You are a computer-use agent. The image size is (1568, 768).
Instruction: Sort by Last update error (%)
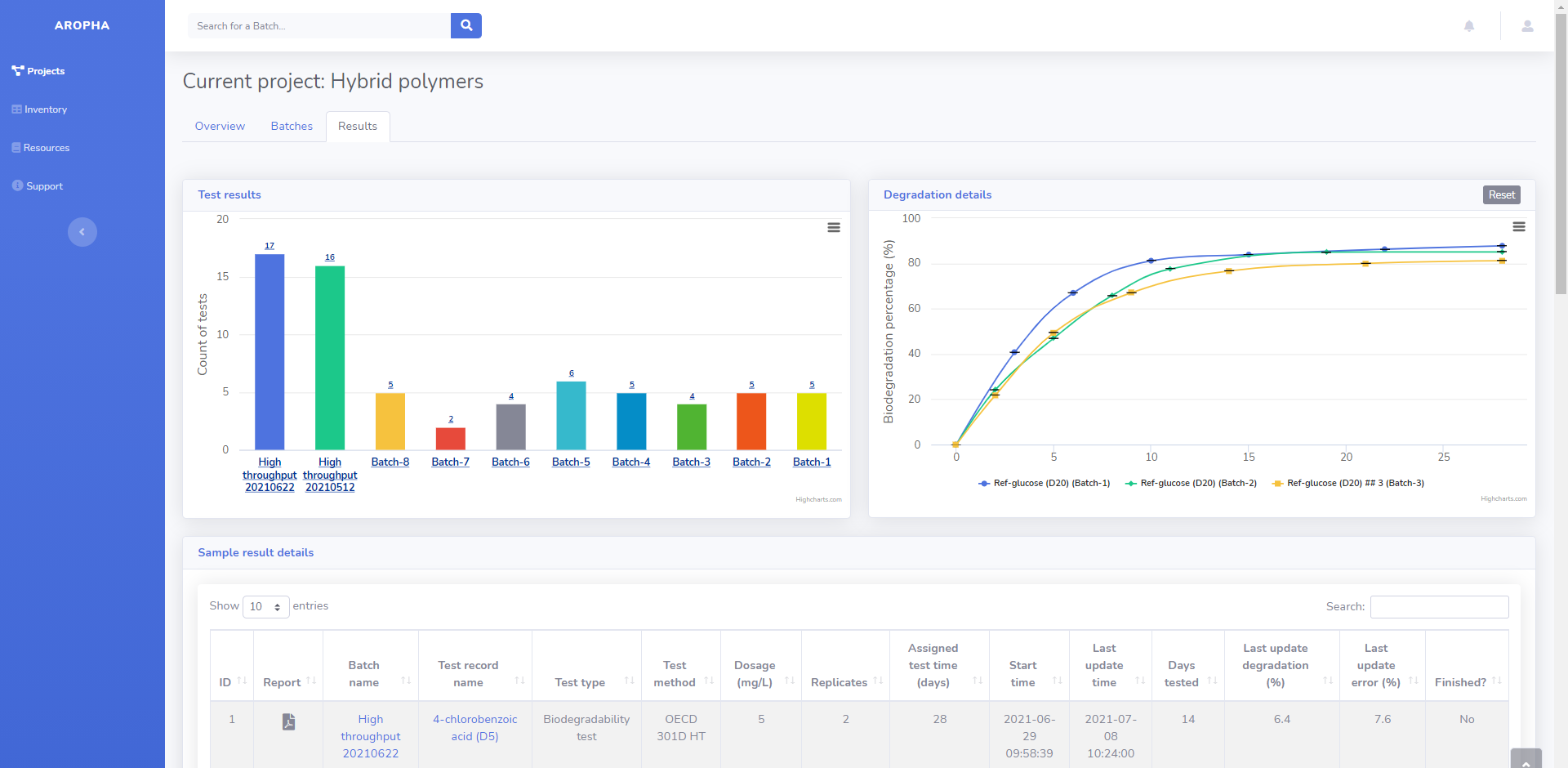pos(1414,681)
